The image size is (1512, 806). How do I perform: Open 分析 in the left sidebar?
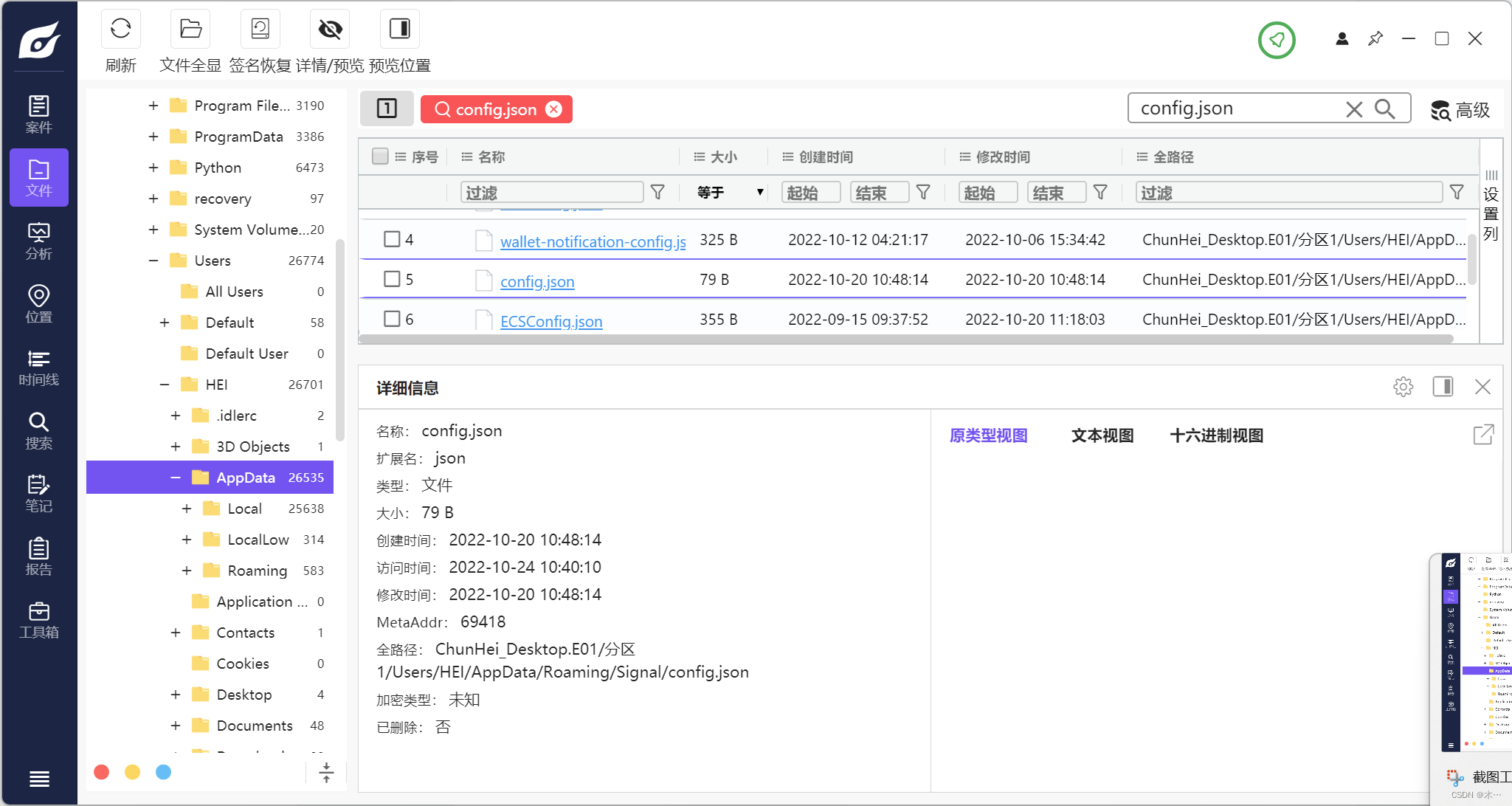click(38, 241)
